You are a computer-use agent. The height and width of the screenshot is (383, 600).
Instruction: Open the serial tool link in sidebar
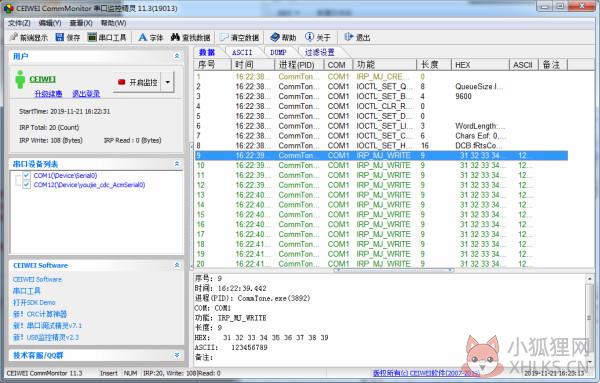coord(26,291)
